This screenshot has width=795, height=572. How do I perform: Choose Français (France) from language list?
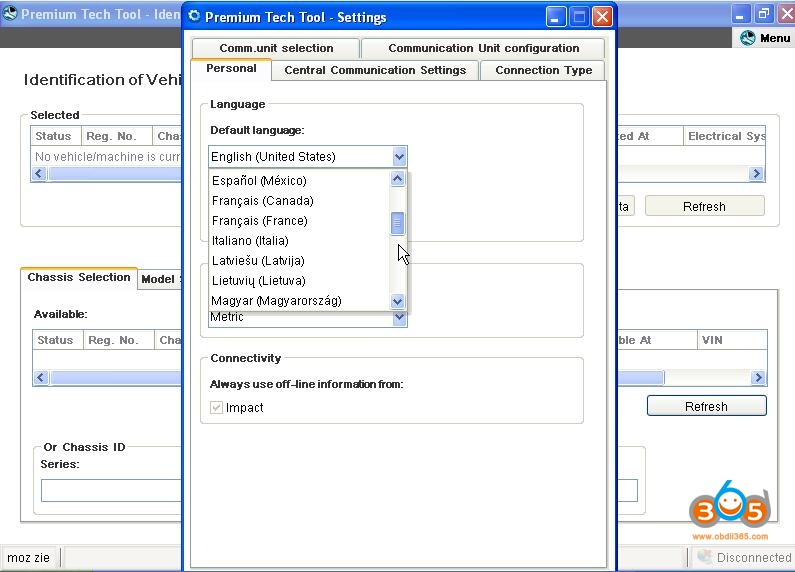coord(299,221)
